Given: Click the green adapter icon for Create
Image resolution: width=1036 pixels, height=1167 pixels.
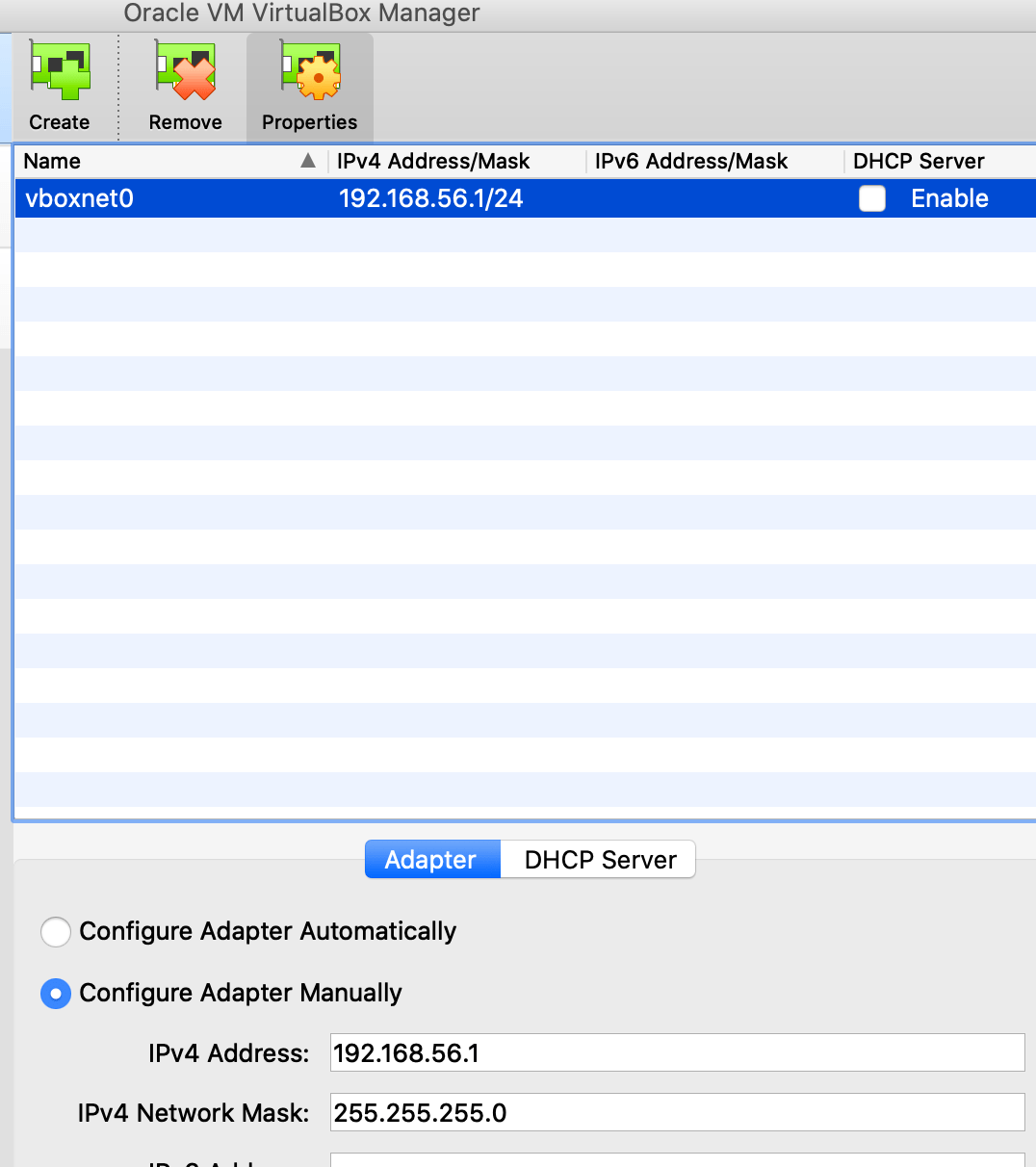Looking at the screenshot, I should [x=60, y=69].
